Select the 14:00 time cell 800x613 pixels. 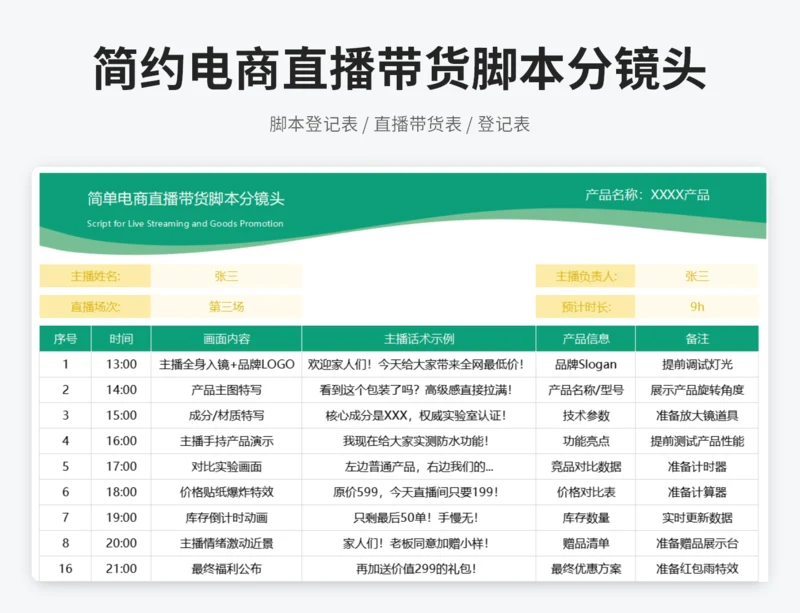(121, 390)
